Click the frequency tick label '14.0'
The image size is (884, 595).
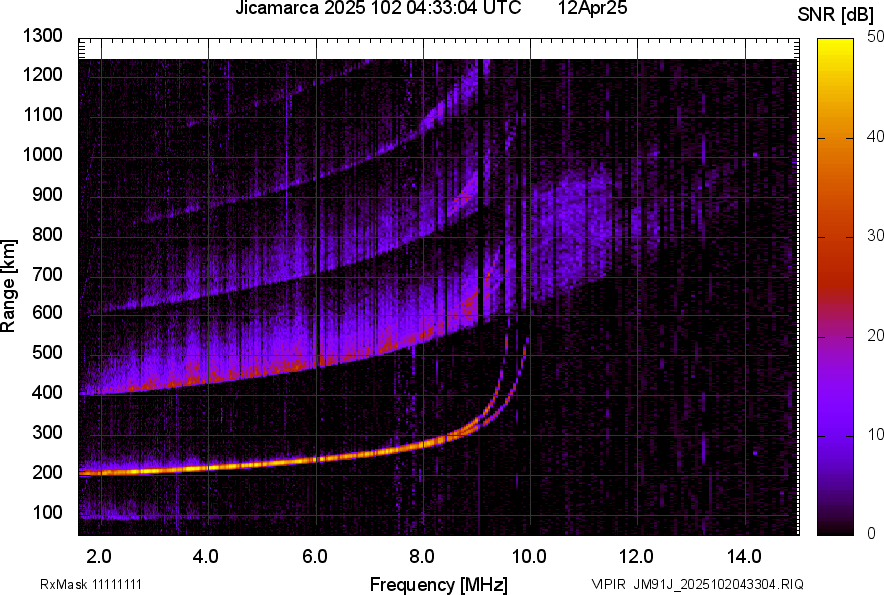click(x=744, y=557)
